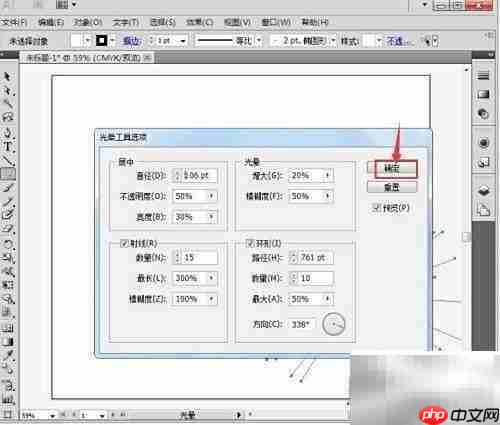Open the Gradient panel icon in right dock
Screen dimensions: 500x425
click(x=483, y=95)
